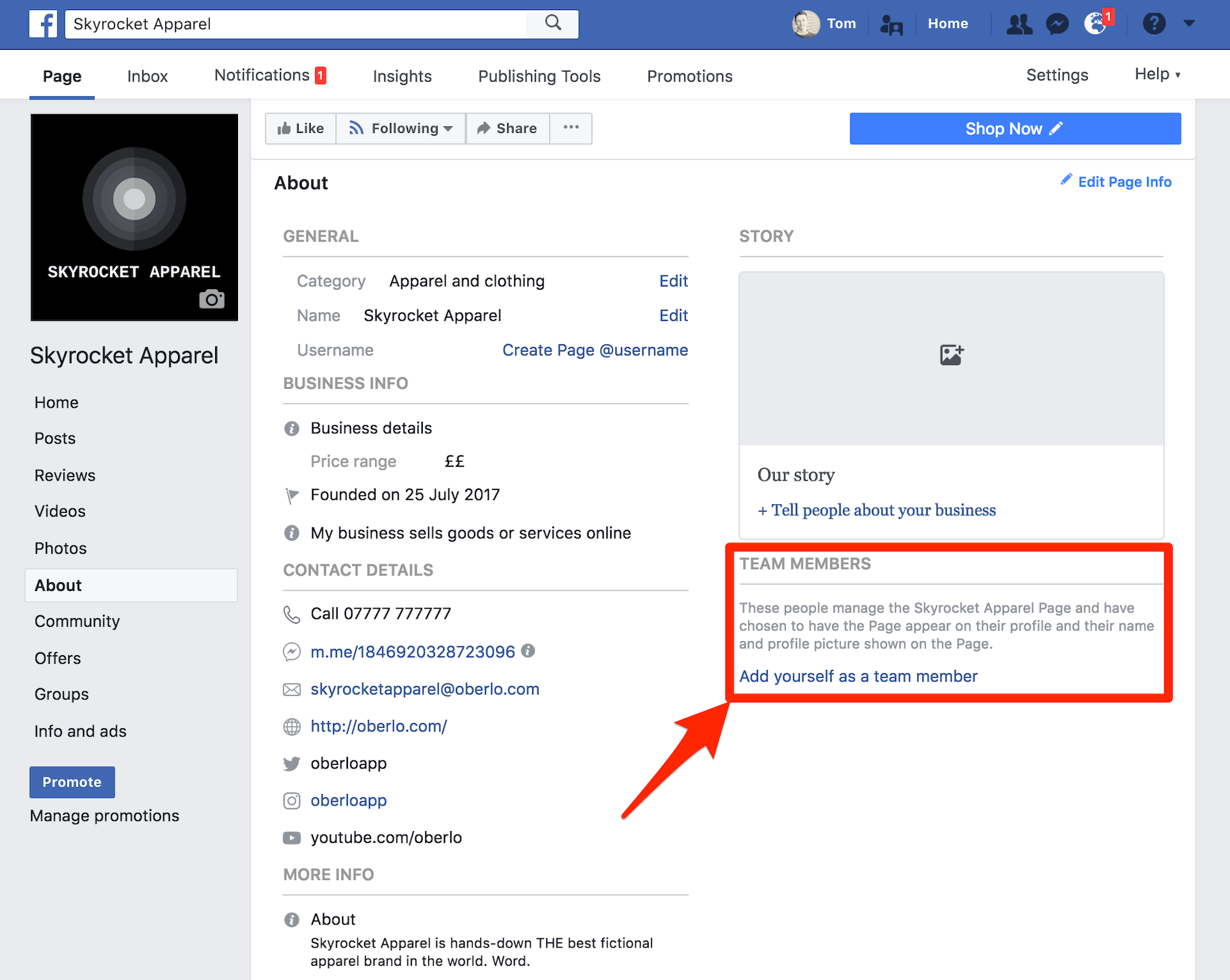
Task: Open the Notifications globe icon
Action: (x=1095, y=24)
